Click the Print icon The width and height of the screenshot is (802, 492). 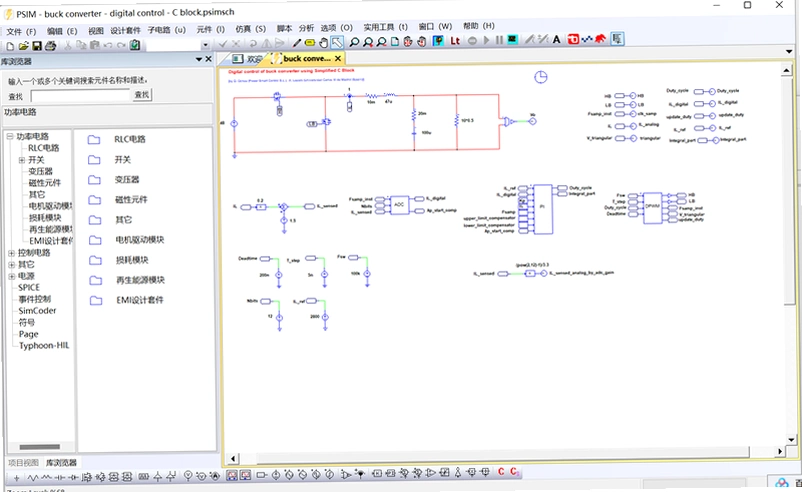point(50,46)
